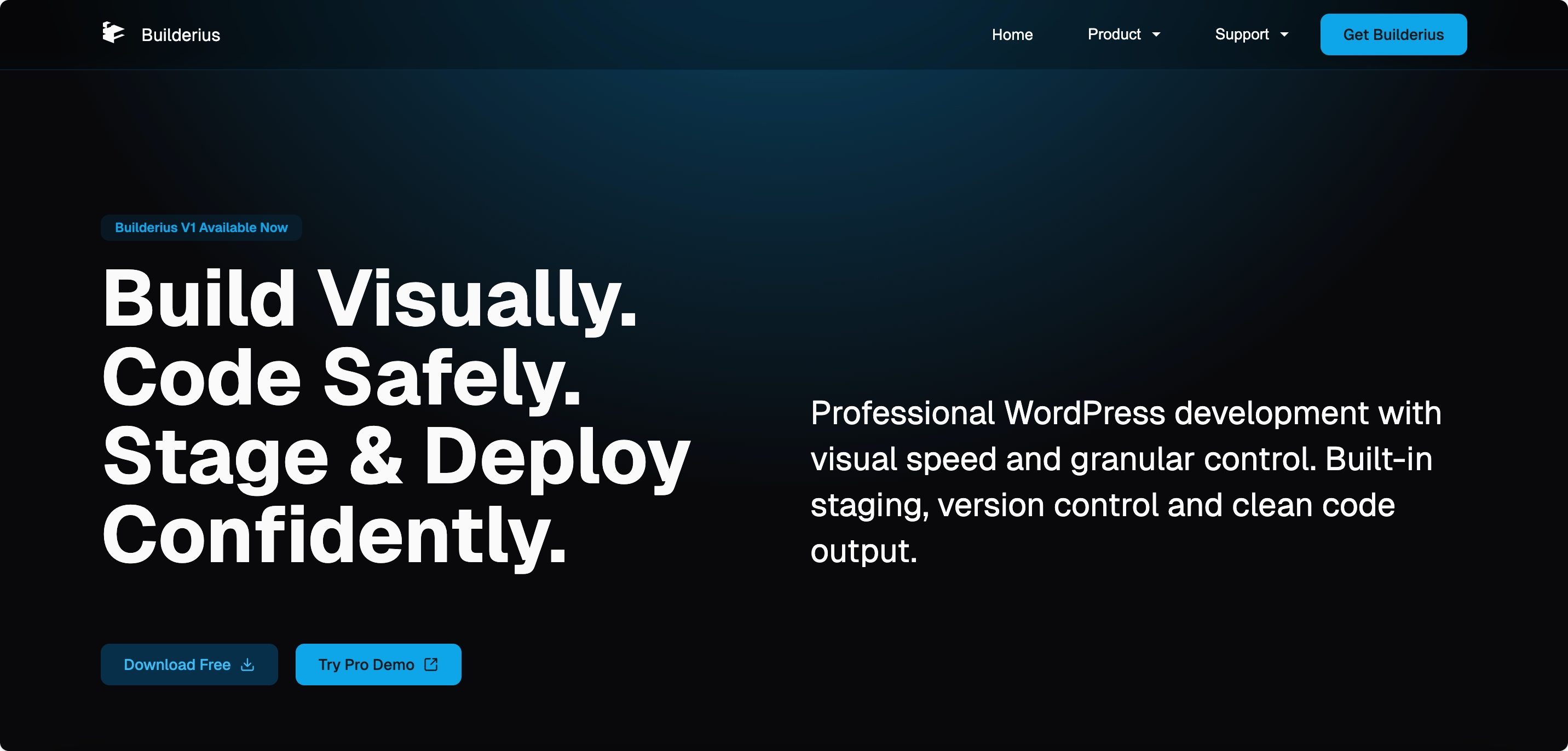Collapse the Product navigation dropdown

(1123, 34)
